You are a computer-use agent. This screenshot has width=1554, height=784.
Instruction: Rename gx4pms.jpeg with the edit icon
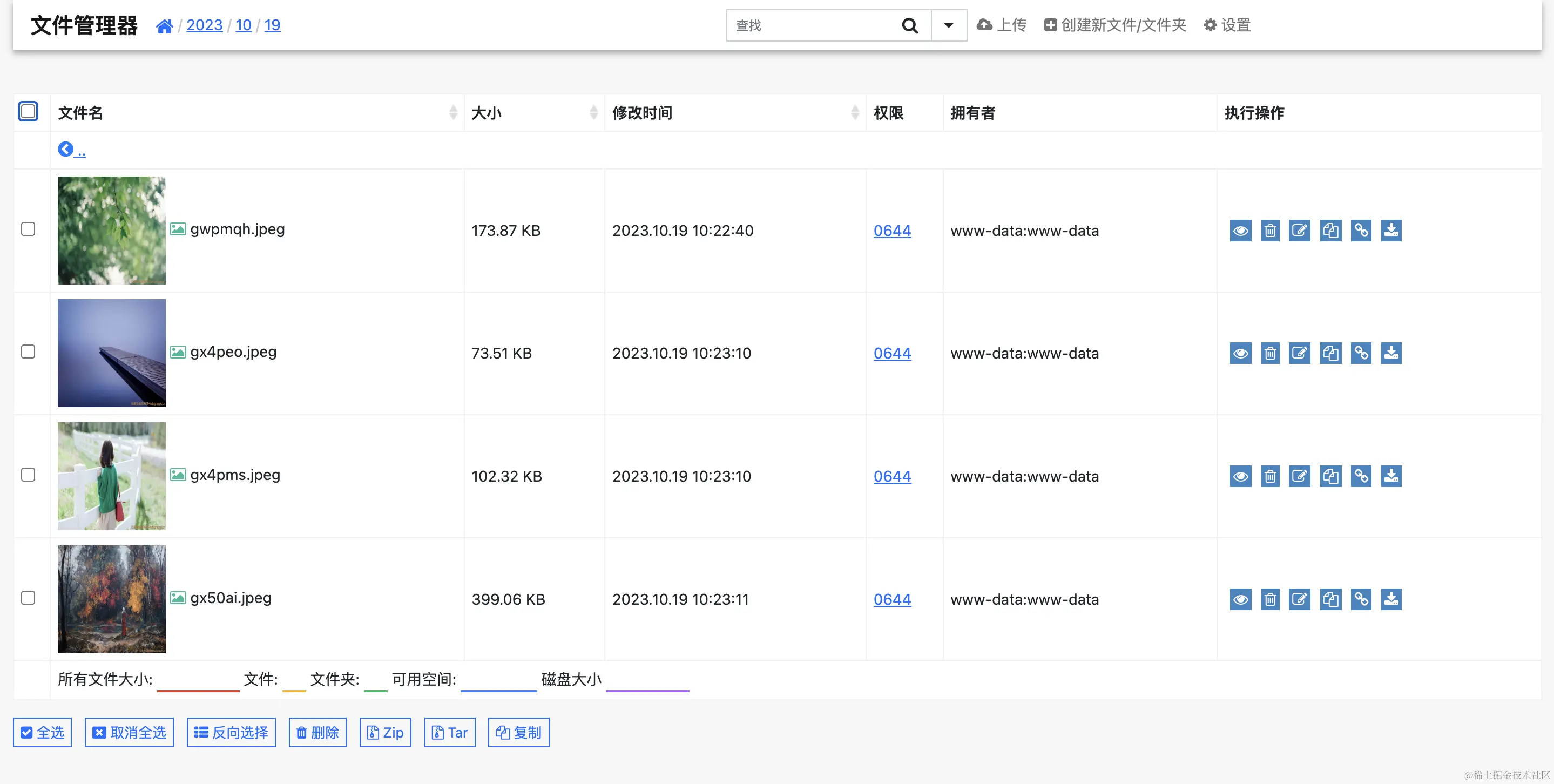1300,476
